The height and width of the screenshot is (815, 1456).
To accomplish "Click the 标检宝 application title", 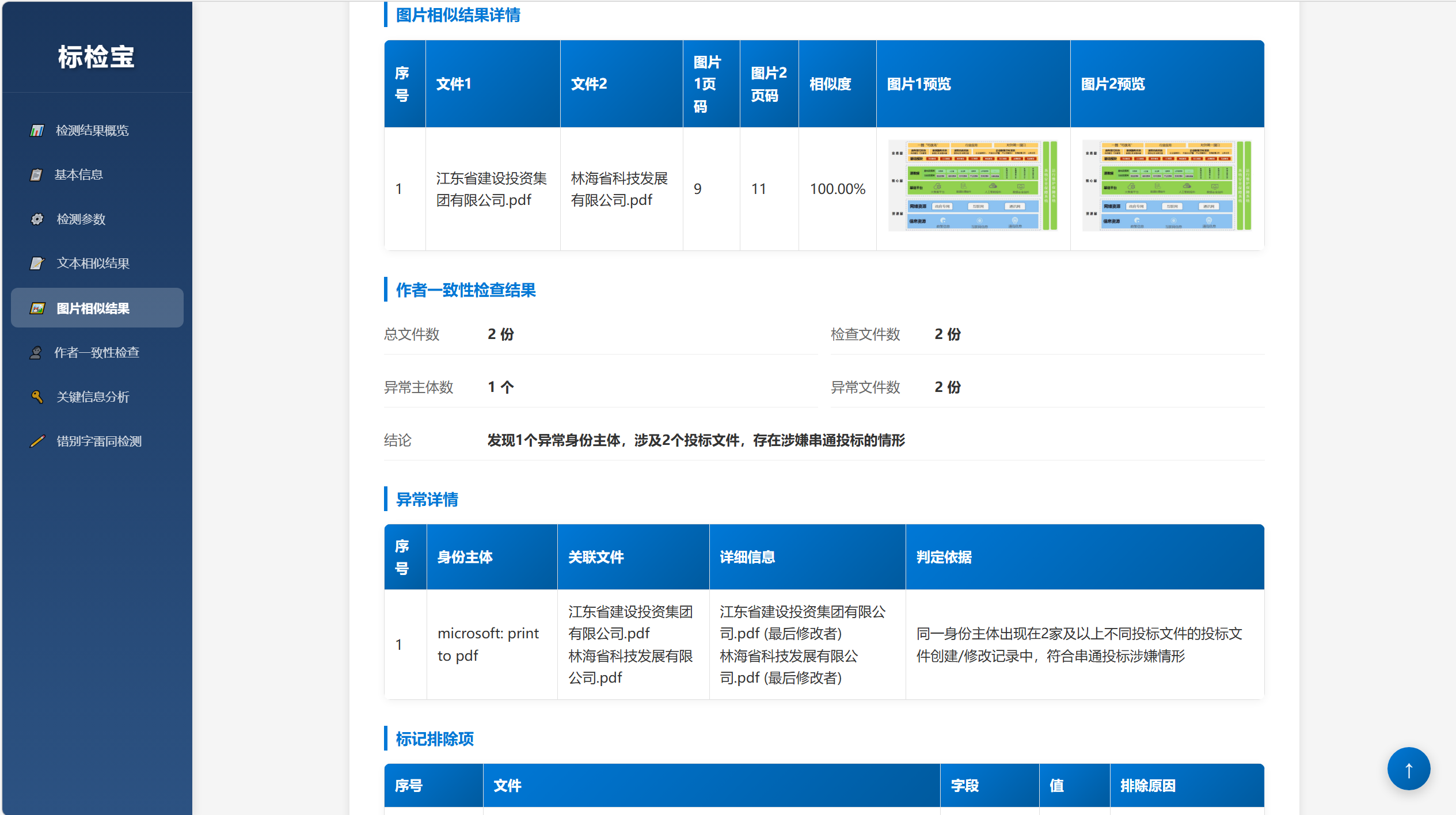I will tap(97, 57).
